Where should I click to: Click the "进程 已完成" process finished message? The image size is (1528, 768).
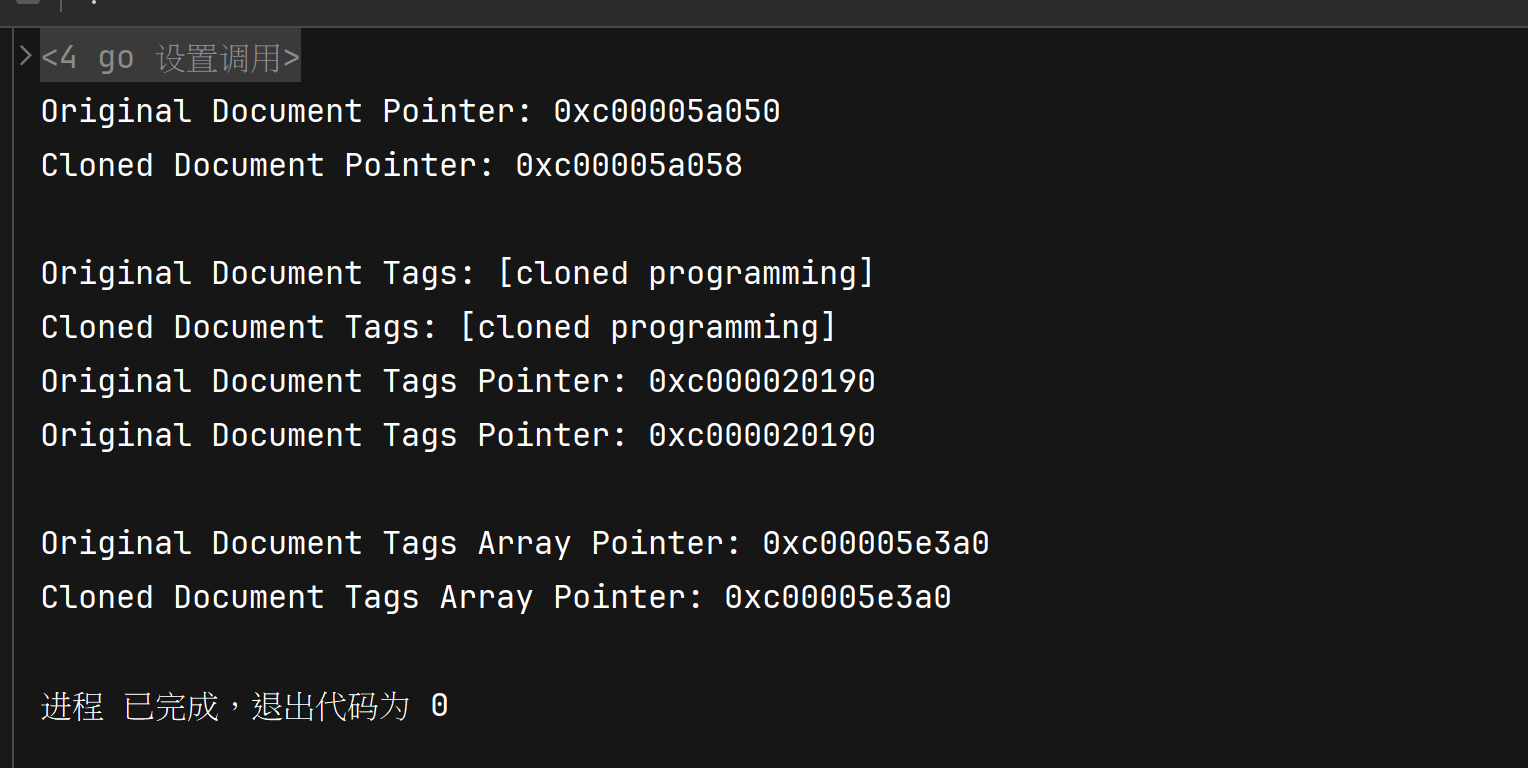pos(130,707)
